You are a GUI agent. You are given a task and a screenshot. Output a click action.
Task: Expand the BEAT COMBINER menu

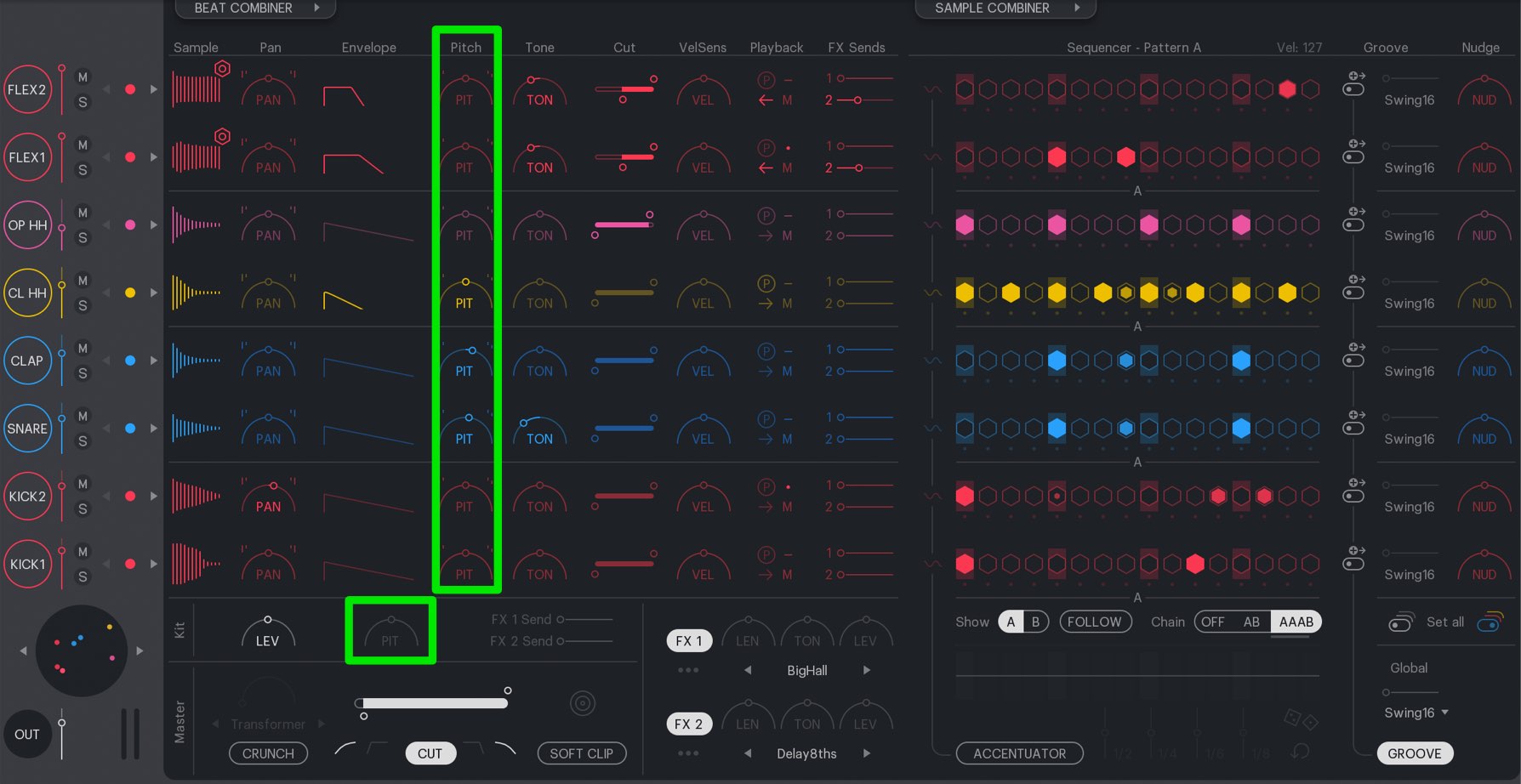(255, 9)
